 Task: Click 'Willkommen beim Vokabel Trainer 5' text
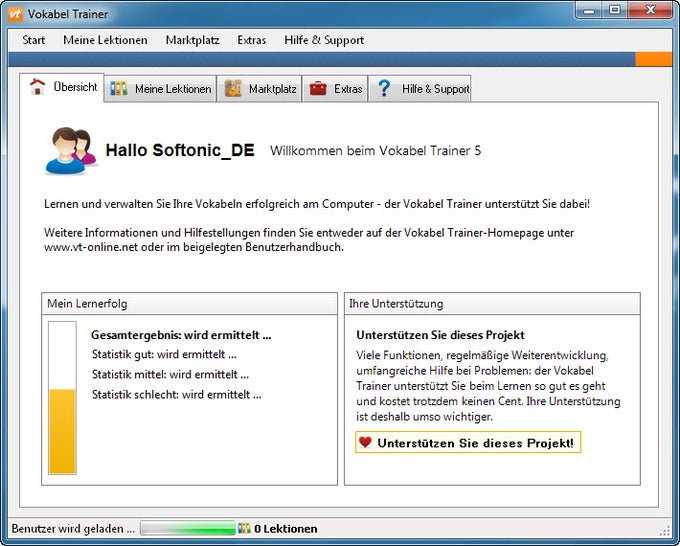coord(376,150)
